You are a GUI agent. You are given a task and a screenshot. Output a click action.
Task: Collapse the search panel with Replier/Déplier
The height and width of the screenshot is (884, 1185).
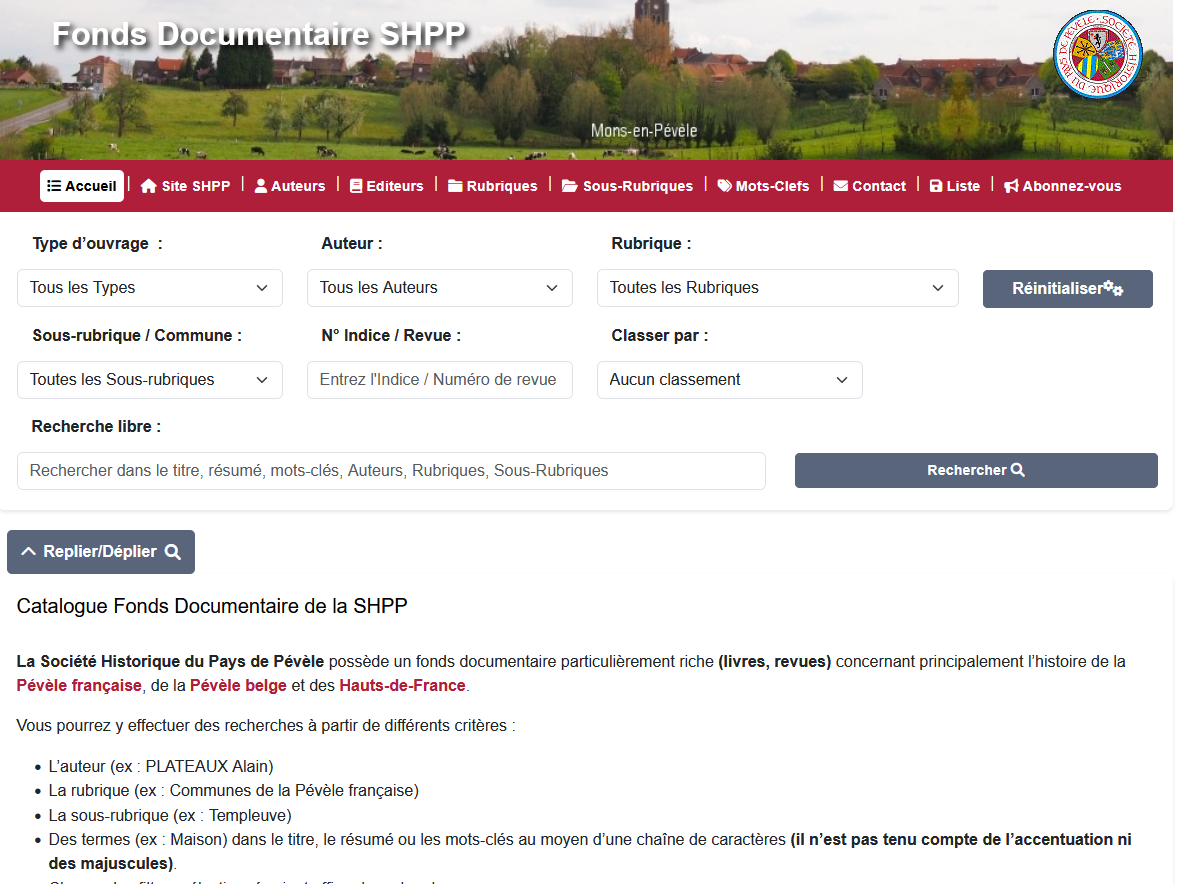tap(100, 551)
